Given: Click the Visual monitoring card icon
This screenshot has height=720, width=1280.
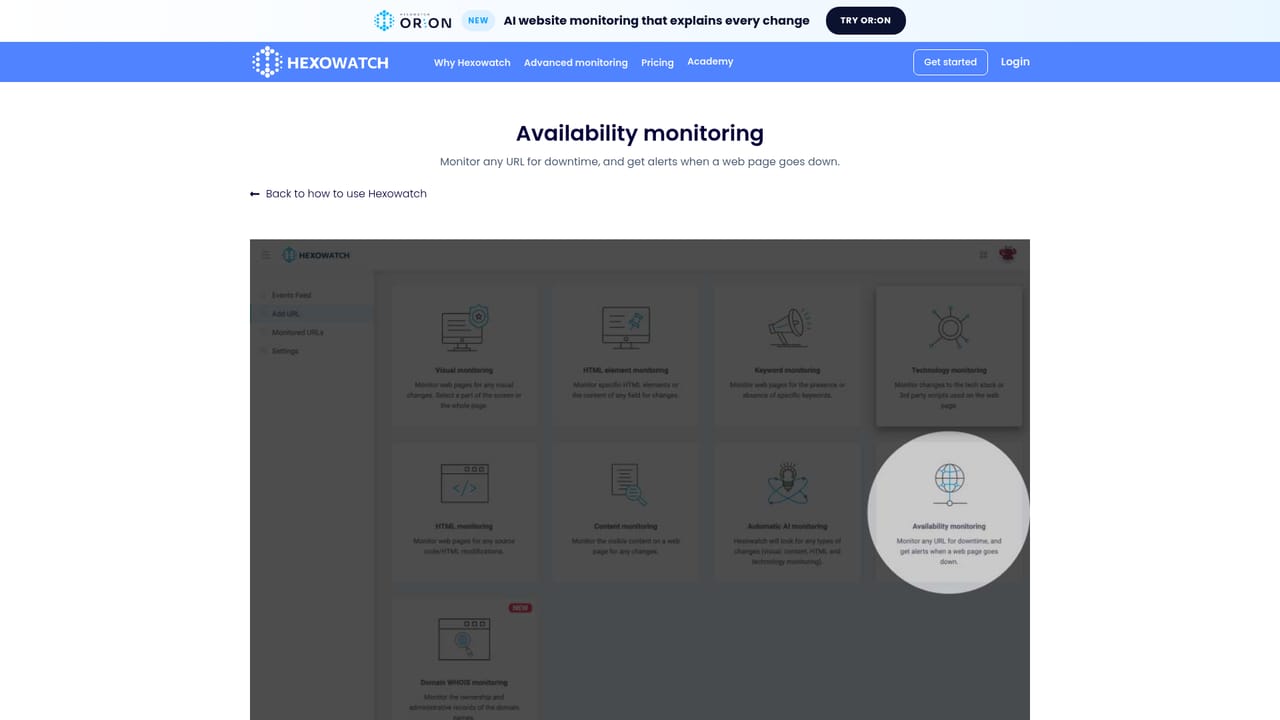Looking at the screenshot, I should [465, 329].
